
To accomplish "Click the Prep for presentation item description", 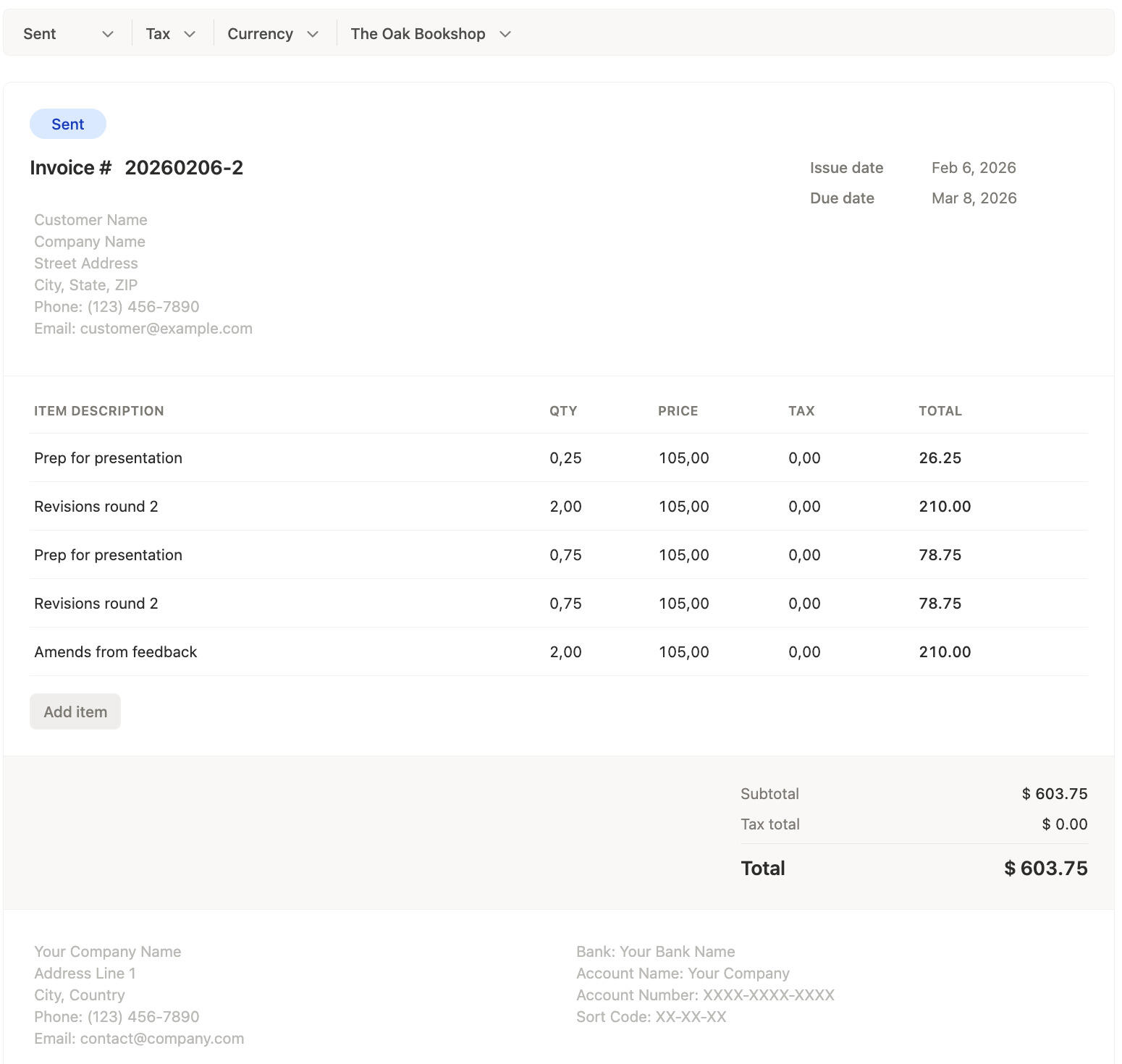I will click(108, 457).
